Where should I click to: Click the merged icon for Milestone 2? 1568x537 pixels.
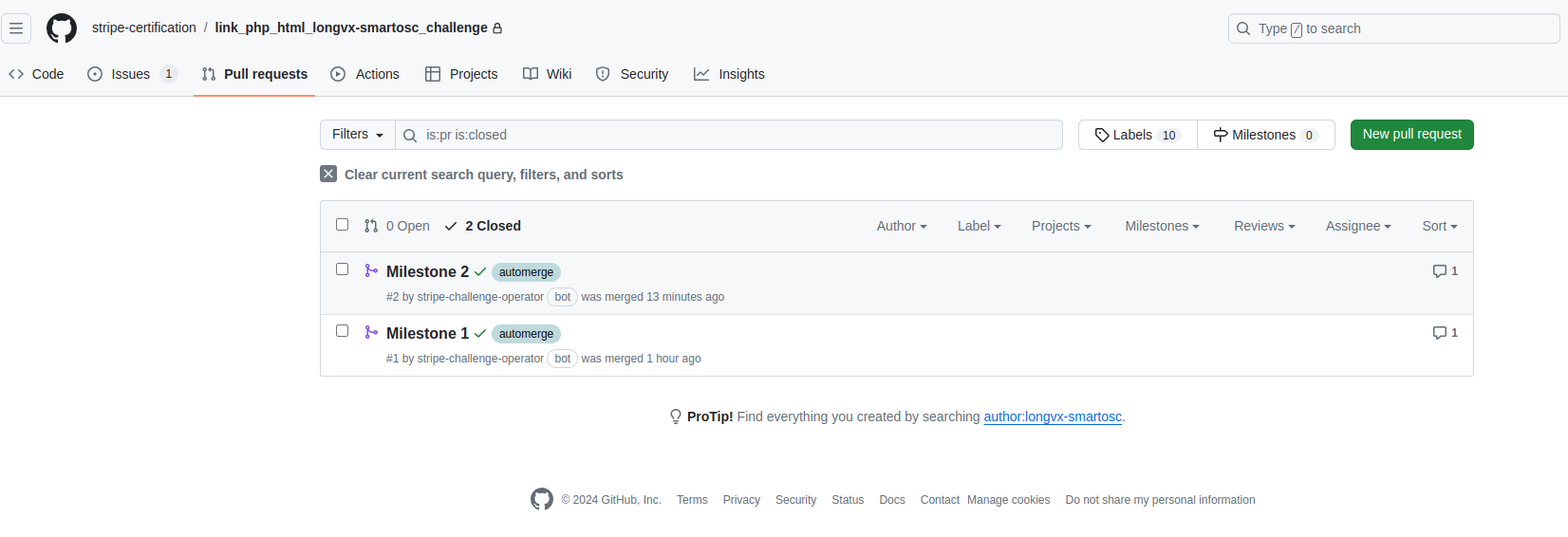point(371,270)
